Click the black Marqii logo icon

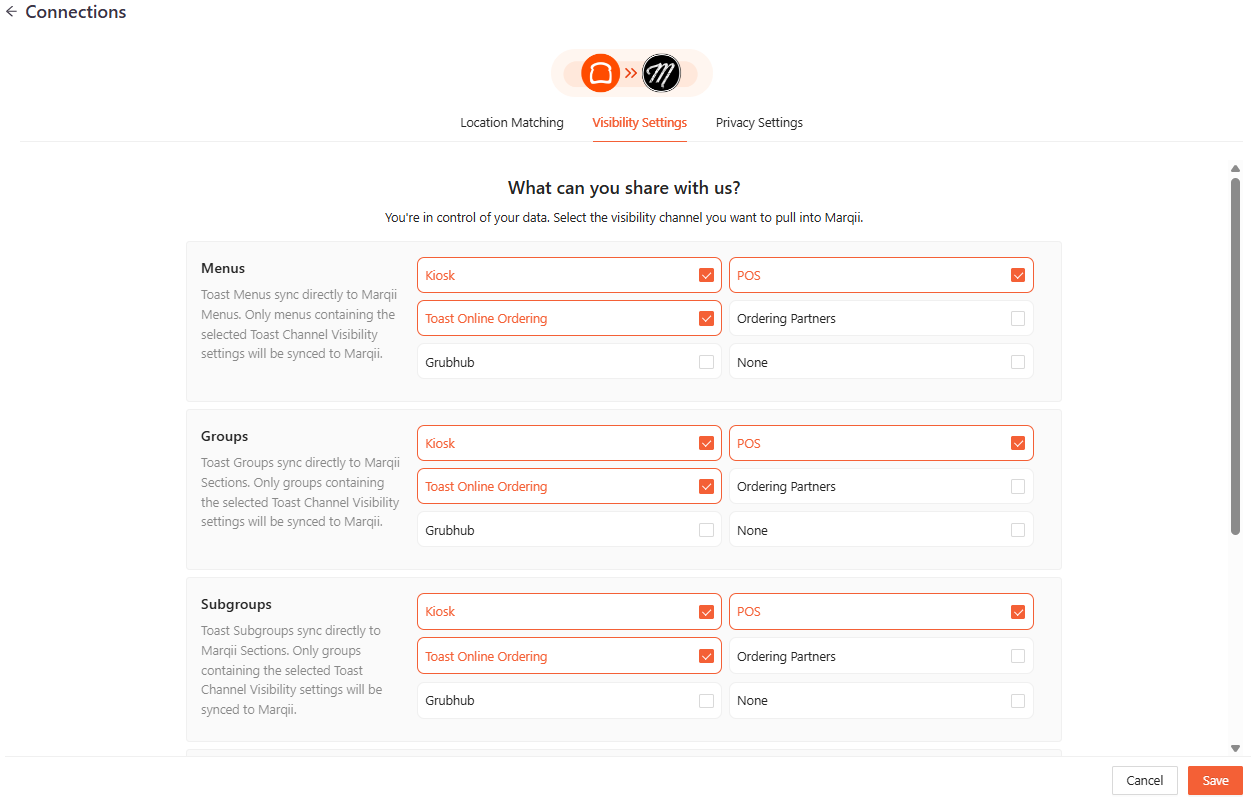(661, 73)
